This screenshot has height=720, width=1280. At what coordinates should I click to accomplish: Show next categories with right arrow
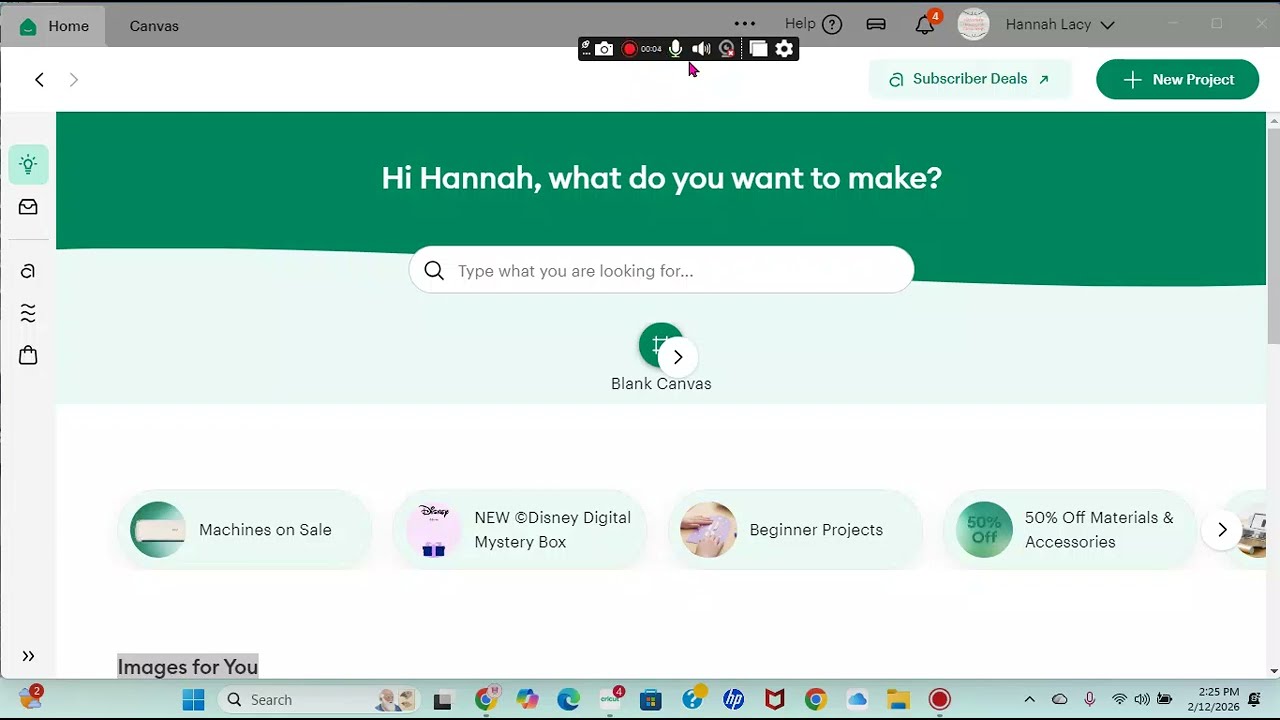coord(1222,530)
